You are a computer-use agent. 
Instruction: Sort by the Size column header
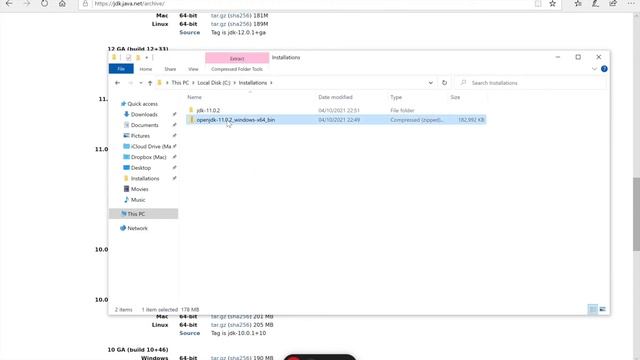point(455,97)
